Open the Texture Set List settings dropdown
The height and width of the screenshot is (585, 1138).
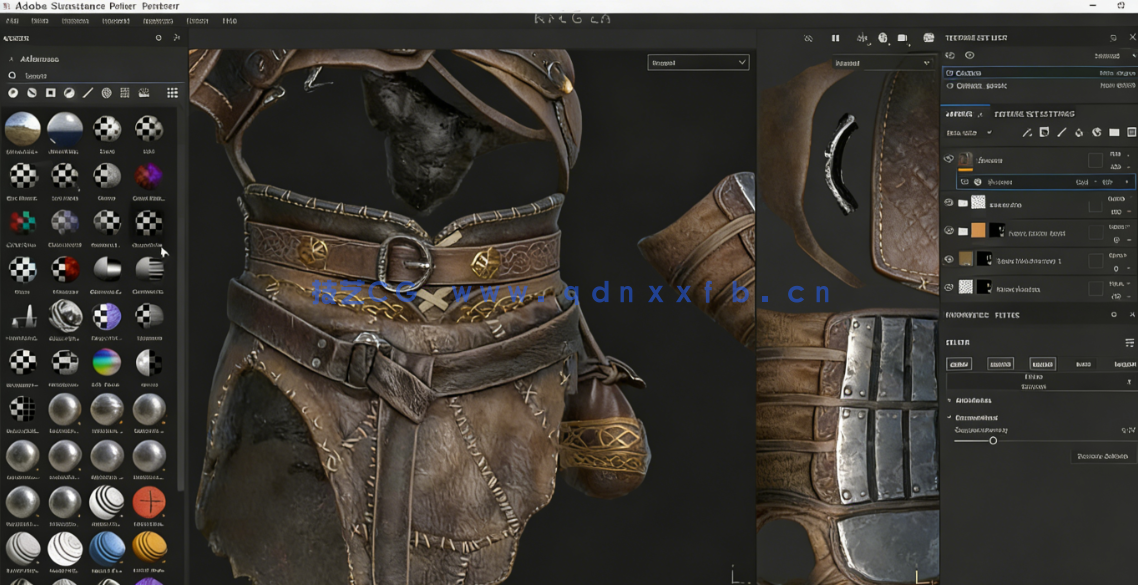point(1113,37)
